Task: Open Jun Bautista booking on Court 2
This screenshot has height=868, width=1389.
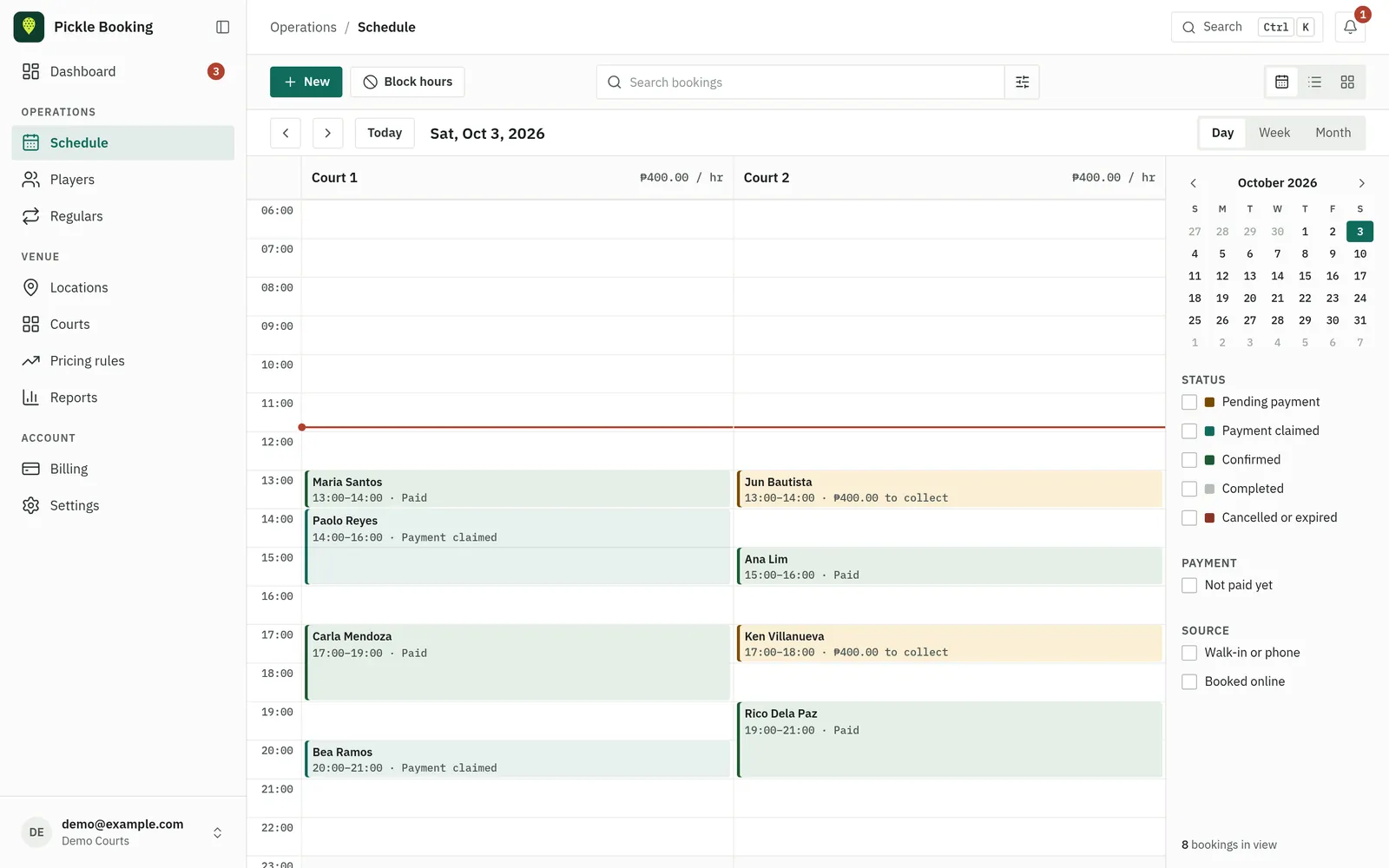Action: (949, 490)
